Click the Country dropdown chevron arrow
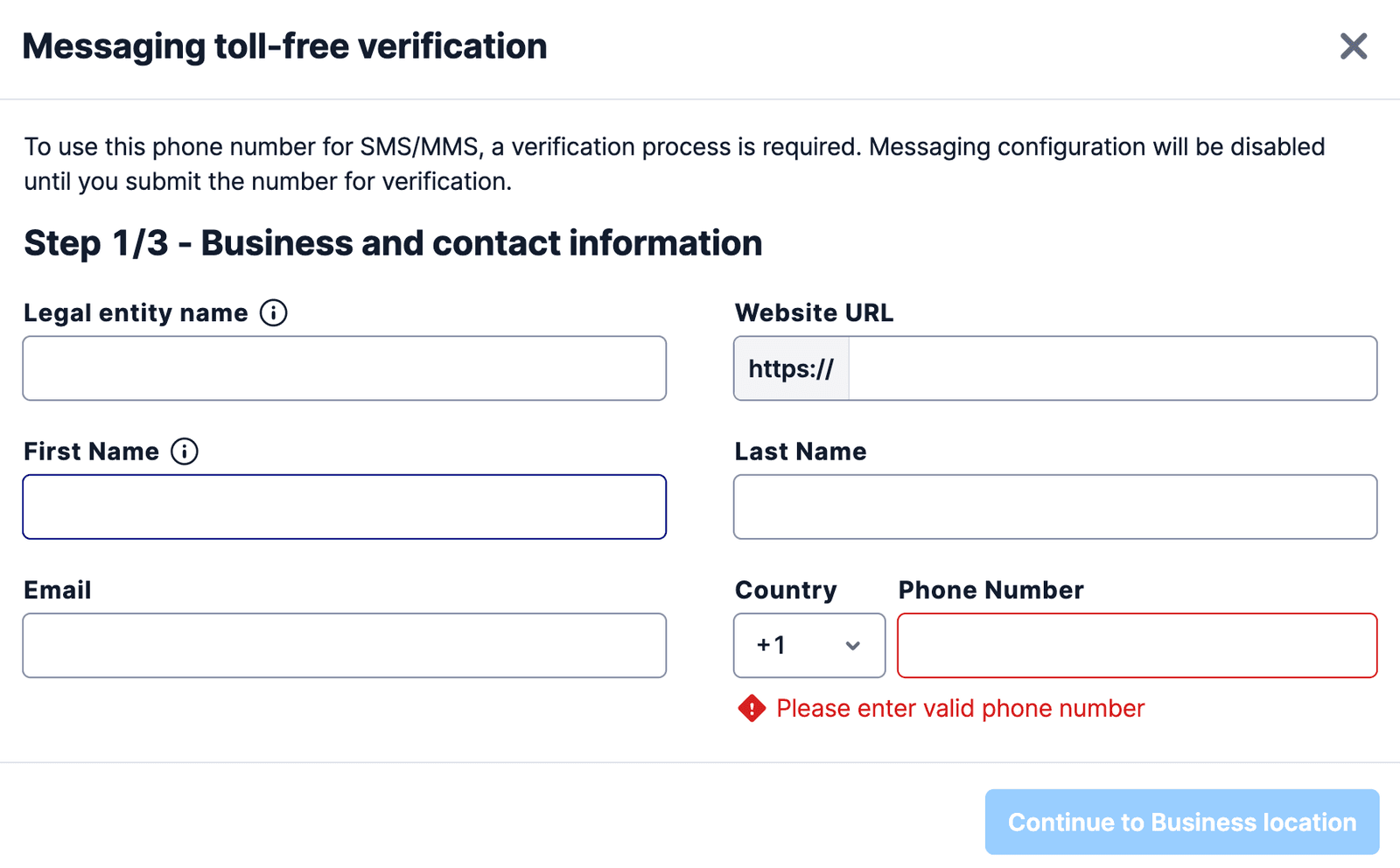This screenshot has height=868, width=1400. 853,646
